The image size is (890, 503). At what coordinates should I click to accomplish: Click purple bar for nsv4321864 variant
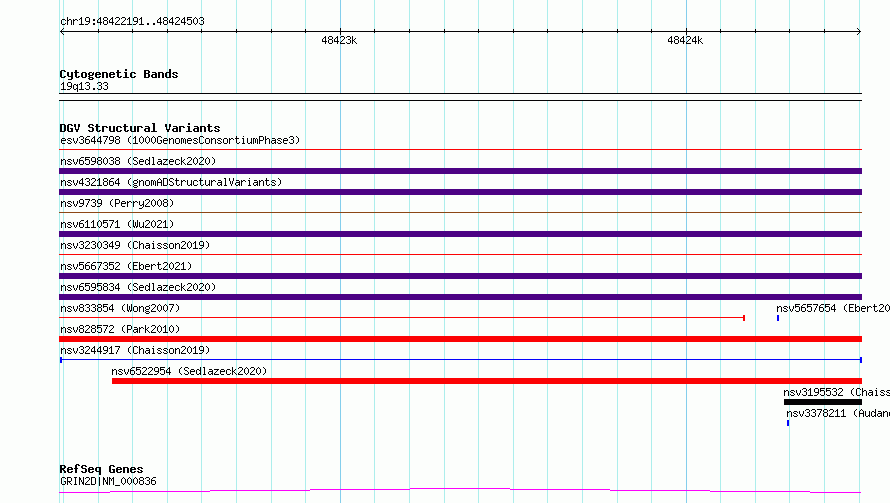coord(460,192)
